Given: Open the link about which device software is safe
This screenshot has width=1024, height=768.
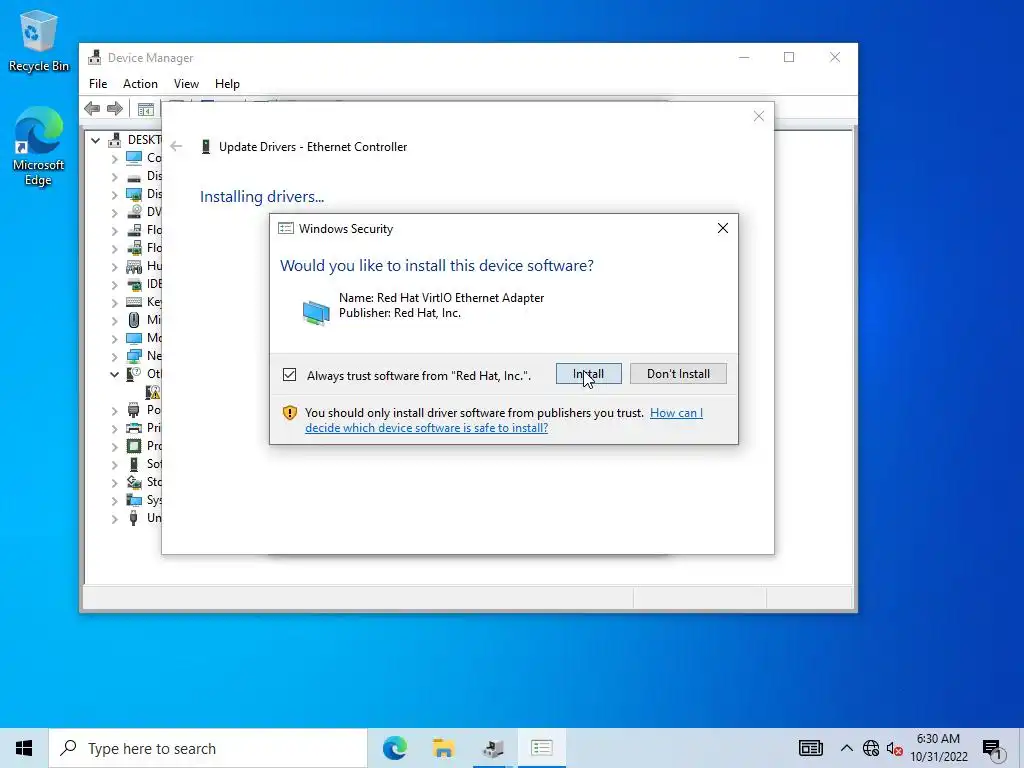Looking at the screenshot, I should [504, 420].
